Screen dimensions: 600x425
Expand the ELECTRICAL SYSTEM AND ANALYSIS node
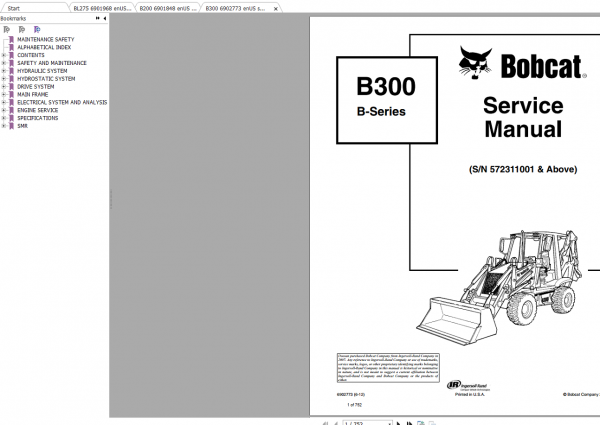[4, 102]
